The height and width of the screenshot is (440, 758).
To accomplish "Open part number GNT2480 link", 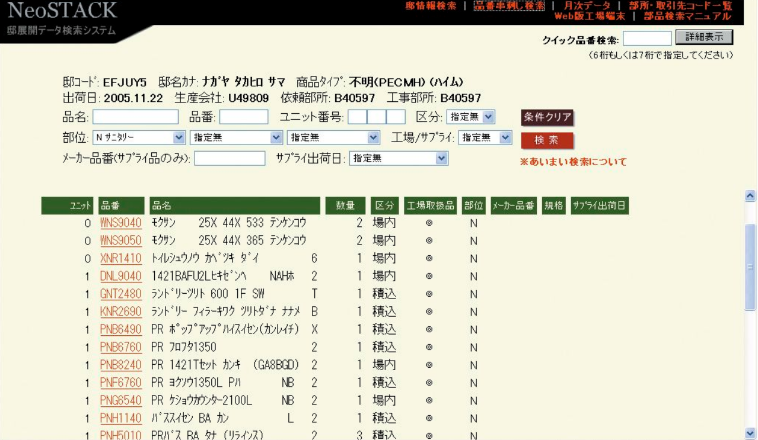I will [120, 294].
